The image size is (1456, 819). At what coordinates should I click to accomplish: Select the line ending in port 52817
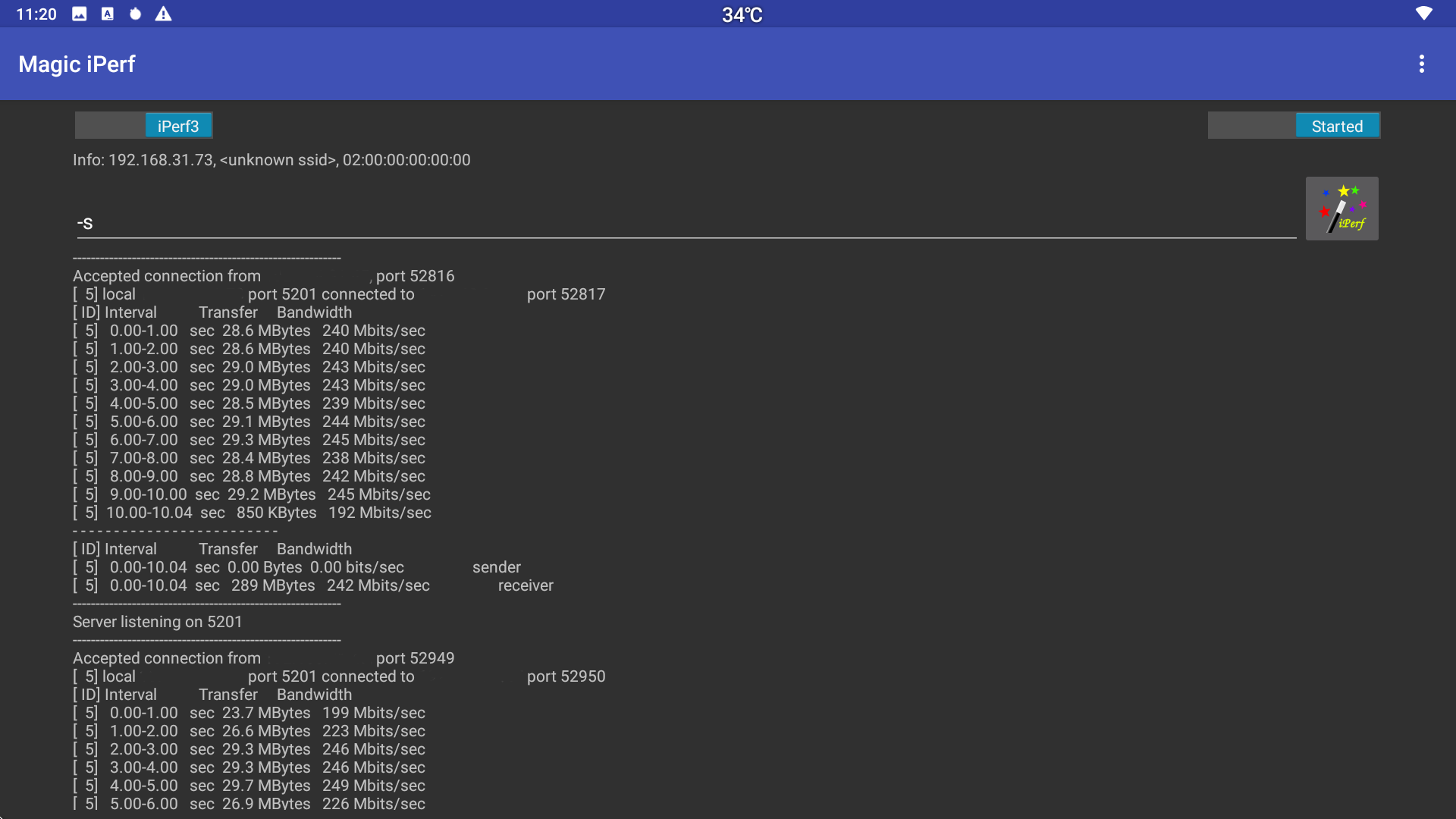[x=339, y=294]
